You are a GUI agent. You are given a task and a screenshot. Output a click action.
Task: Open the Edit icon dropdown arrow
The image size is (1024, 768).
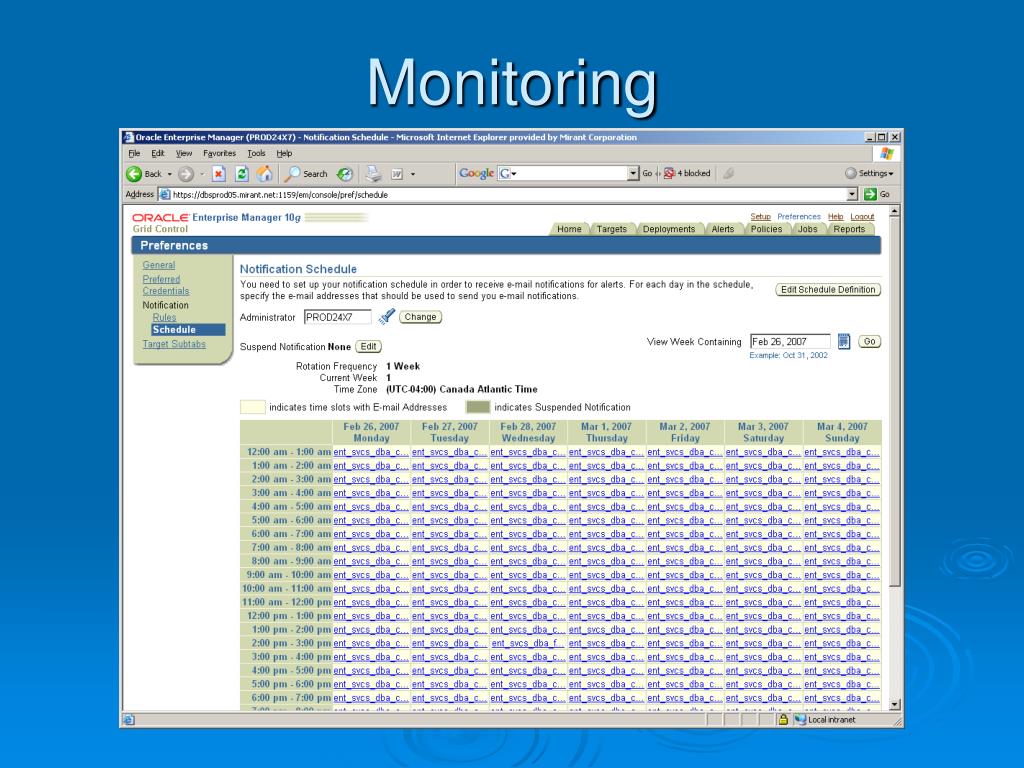[x=413, y=174]
